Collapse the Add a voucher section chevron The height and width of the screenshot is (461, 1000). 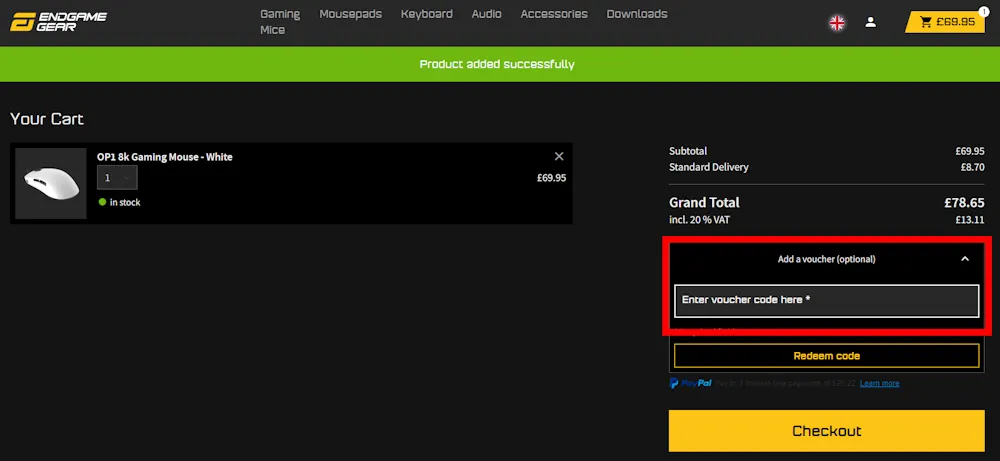(965, 259)
